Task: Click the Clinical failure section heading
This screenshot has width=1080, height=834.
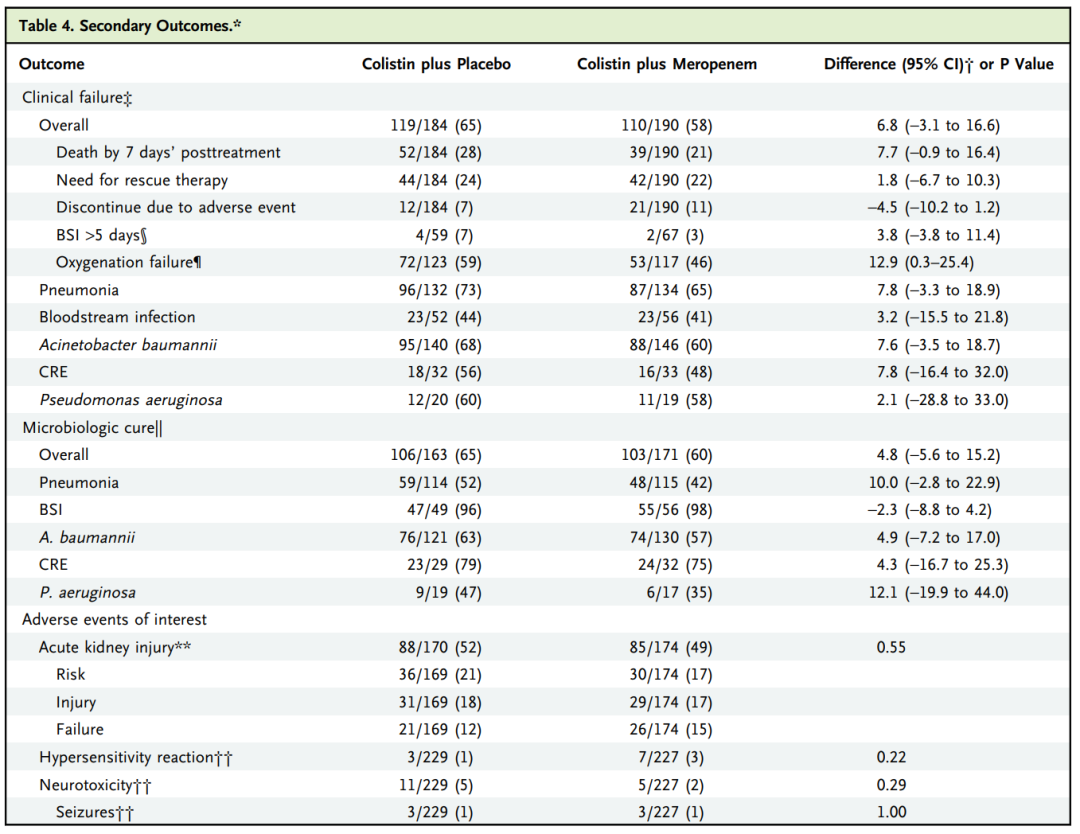Action: [77, 97]
